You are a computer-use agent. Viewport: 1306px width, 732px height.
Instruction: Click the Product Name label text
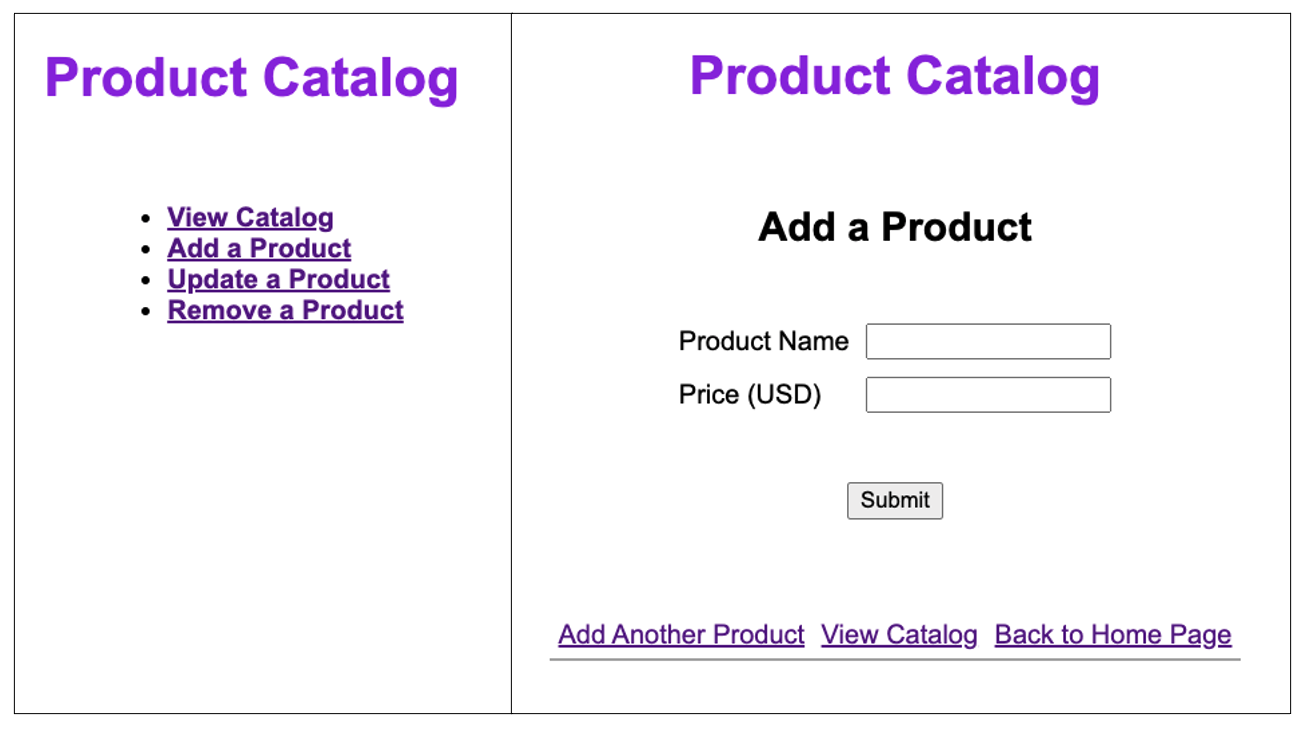click(x=763, y=341)
